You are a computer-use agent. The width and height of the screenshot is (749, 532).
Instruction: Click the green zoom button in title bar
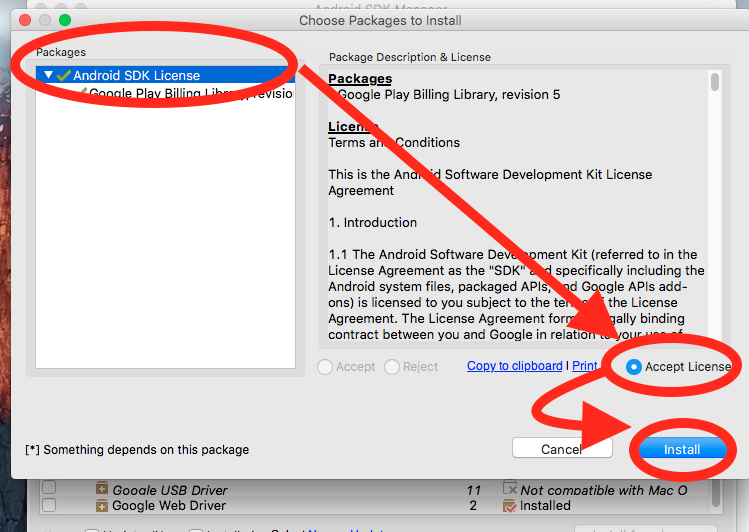tap(65, 20)
